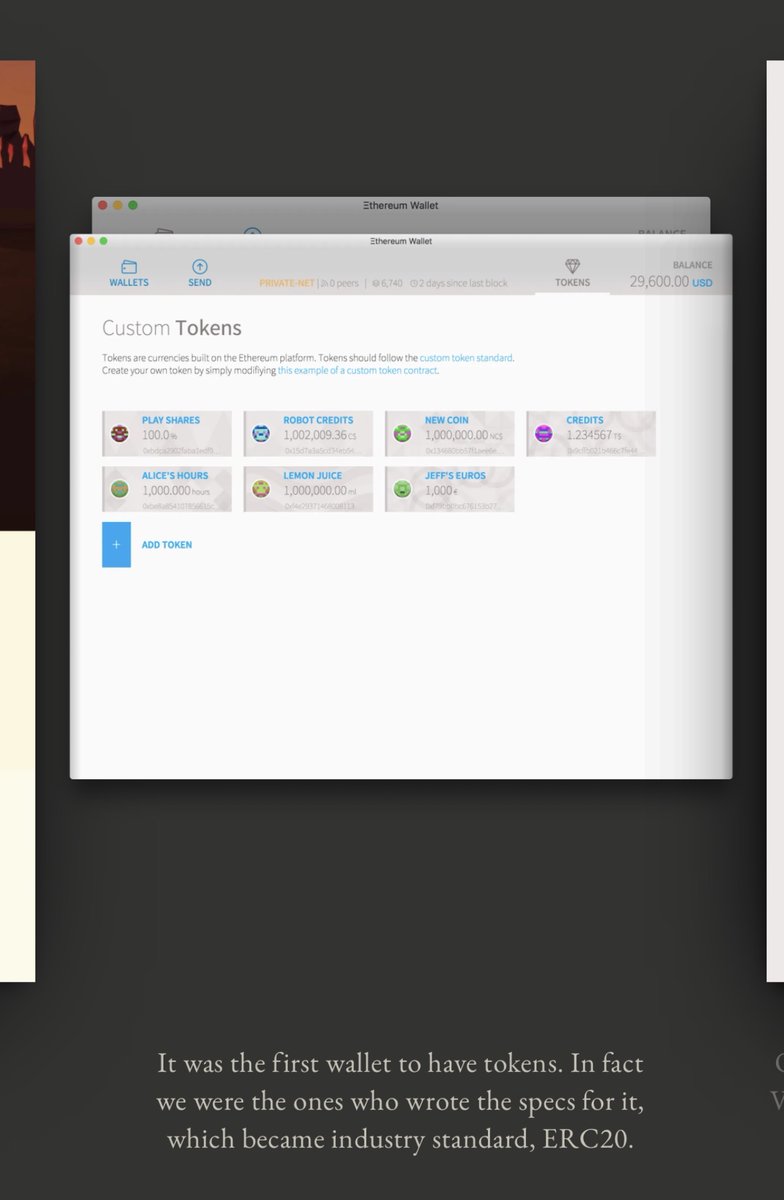Screen dimensions: 784x1200
Task: Open the Wallets tab
Action: pyautogui.click(x=129, y=273)
